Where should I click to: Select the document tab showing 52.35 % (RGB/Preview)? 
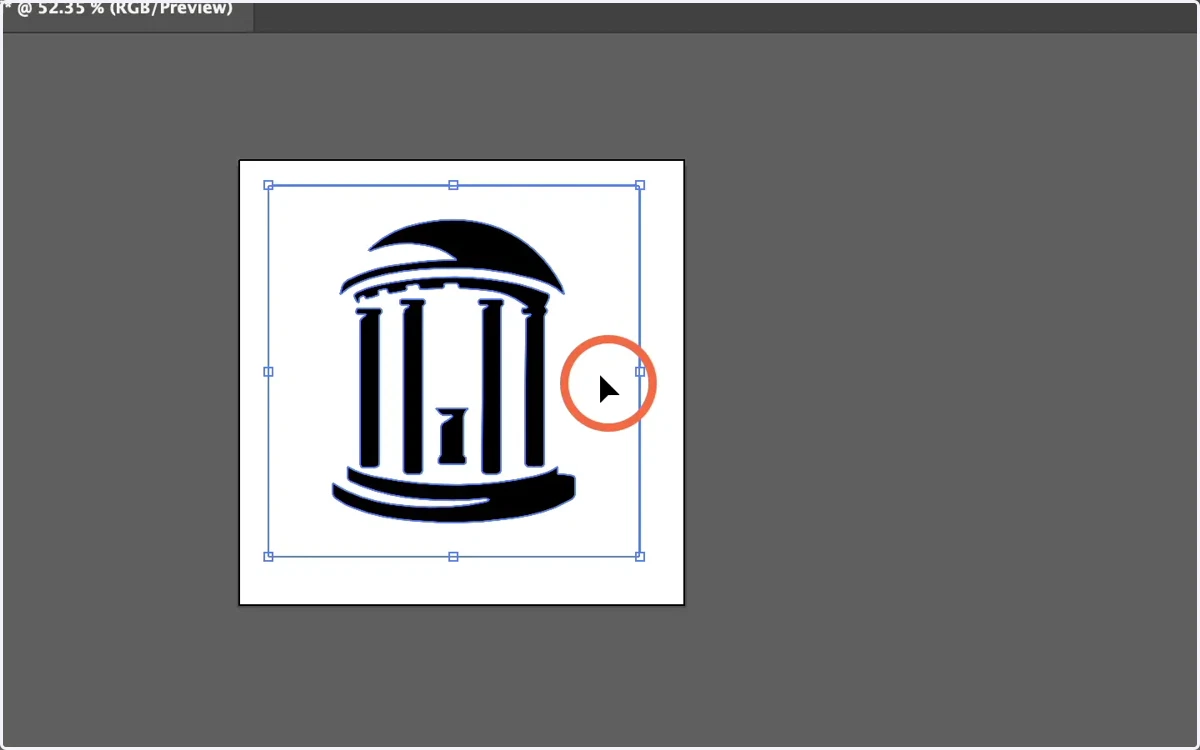click(x=127, y=15)
